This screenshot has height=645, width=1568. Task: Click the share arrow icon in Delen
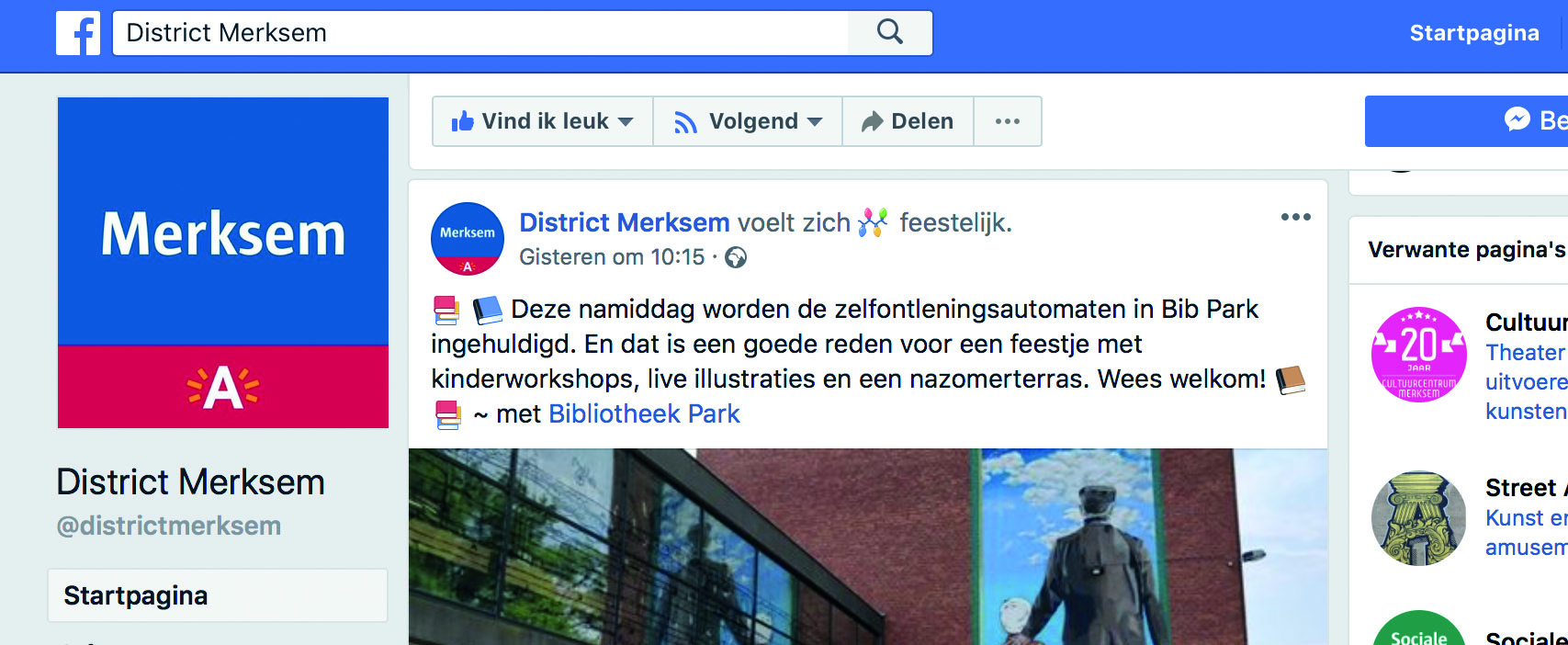872,121
